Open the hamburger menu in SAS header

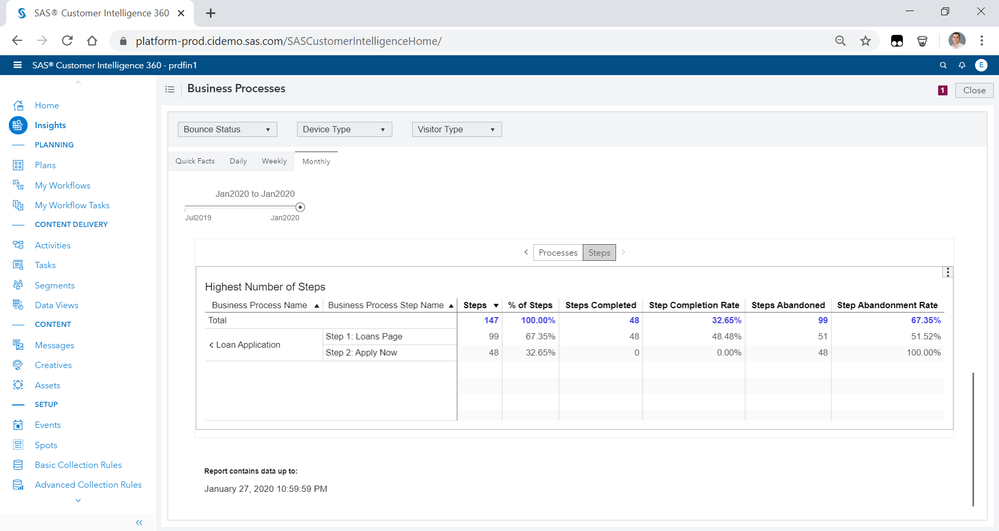click(17, 65)
